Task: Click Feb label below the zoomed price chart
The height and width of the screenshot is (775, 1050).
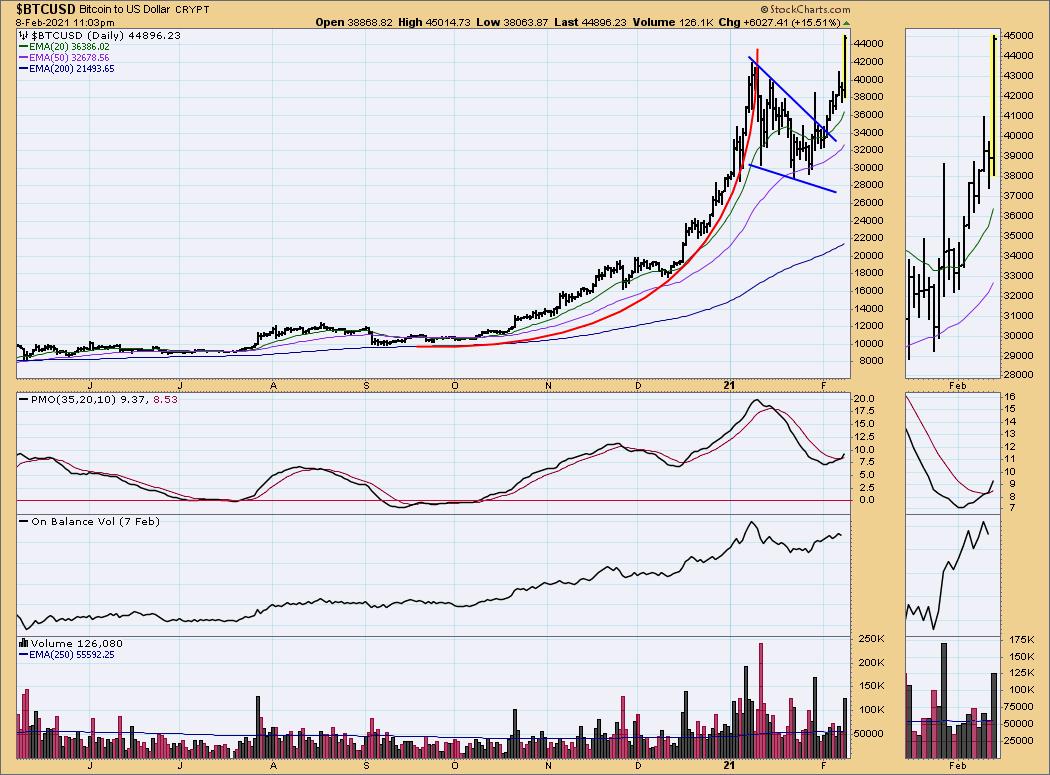Action: click(958, 386)
